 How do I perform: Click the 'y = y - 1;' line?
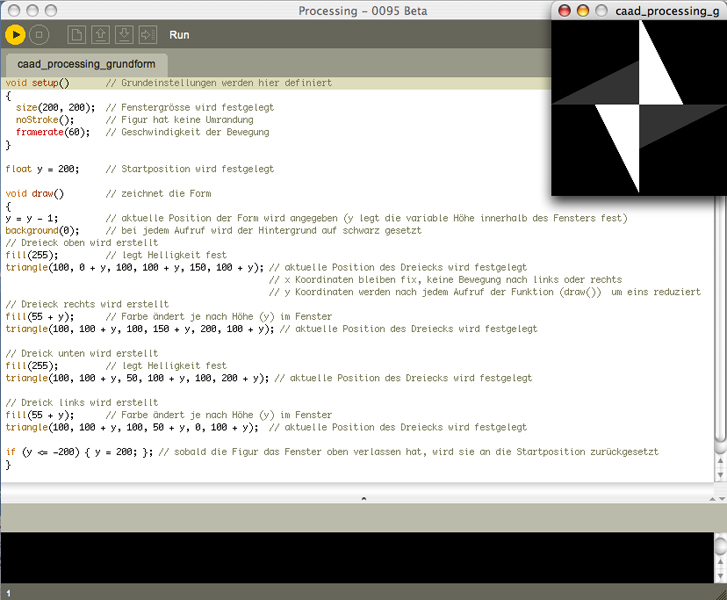pyautogui.click(x=32, y=218)
